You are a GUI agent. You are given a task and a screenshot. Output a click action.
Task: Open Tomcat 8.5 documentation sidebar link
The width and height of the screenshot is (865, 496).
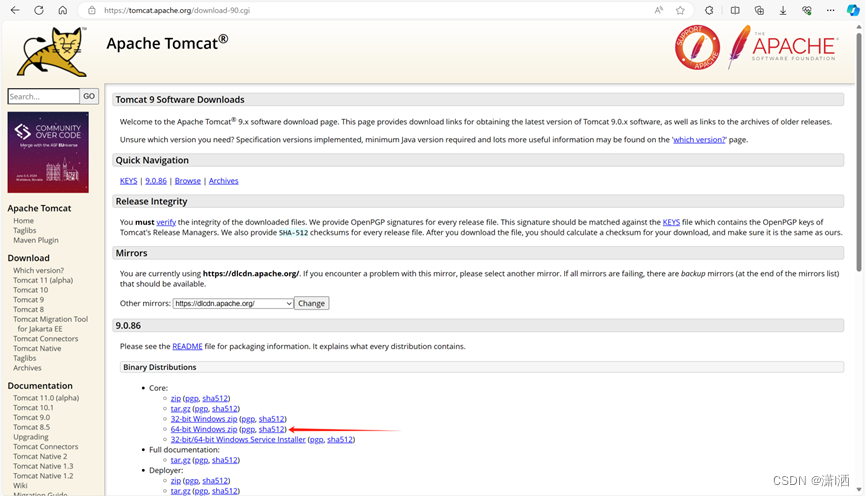(31, 427)
